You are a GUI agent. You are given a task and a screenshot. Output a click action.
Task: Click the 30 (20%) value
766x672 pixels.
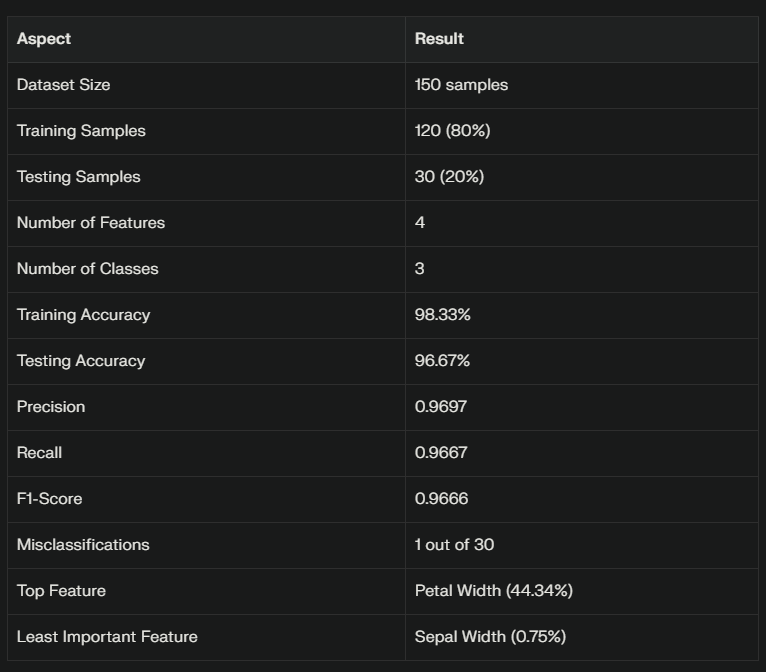tap(449, 176)
